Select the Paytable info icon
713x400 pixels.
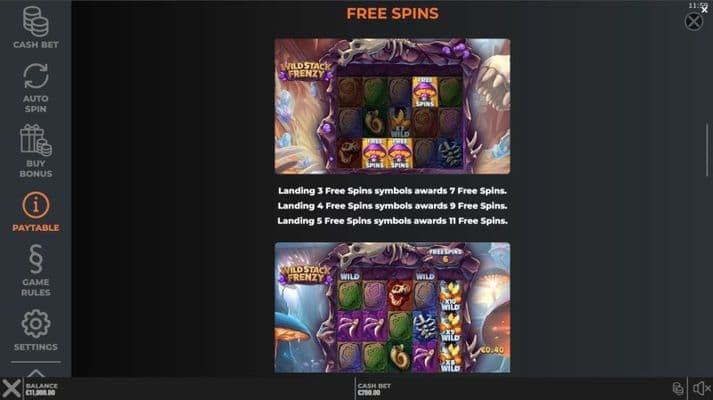[x=35, y=205]
